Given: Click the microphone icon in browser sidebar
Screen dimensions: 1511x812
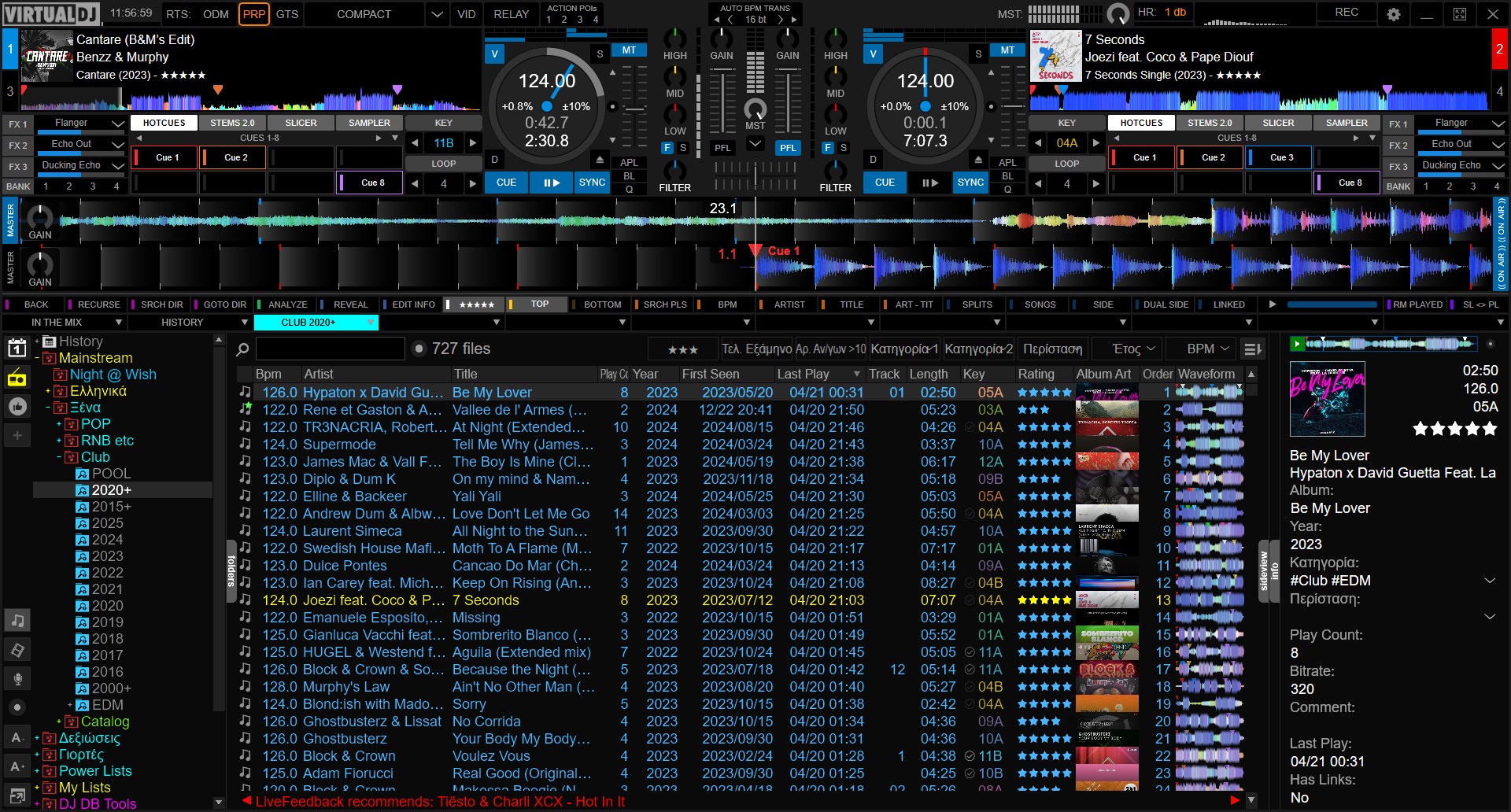Looking at the screenshot, I should click(17, 678).
